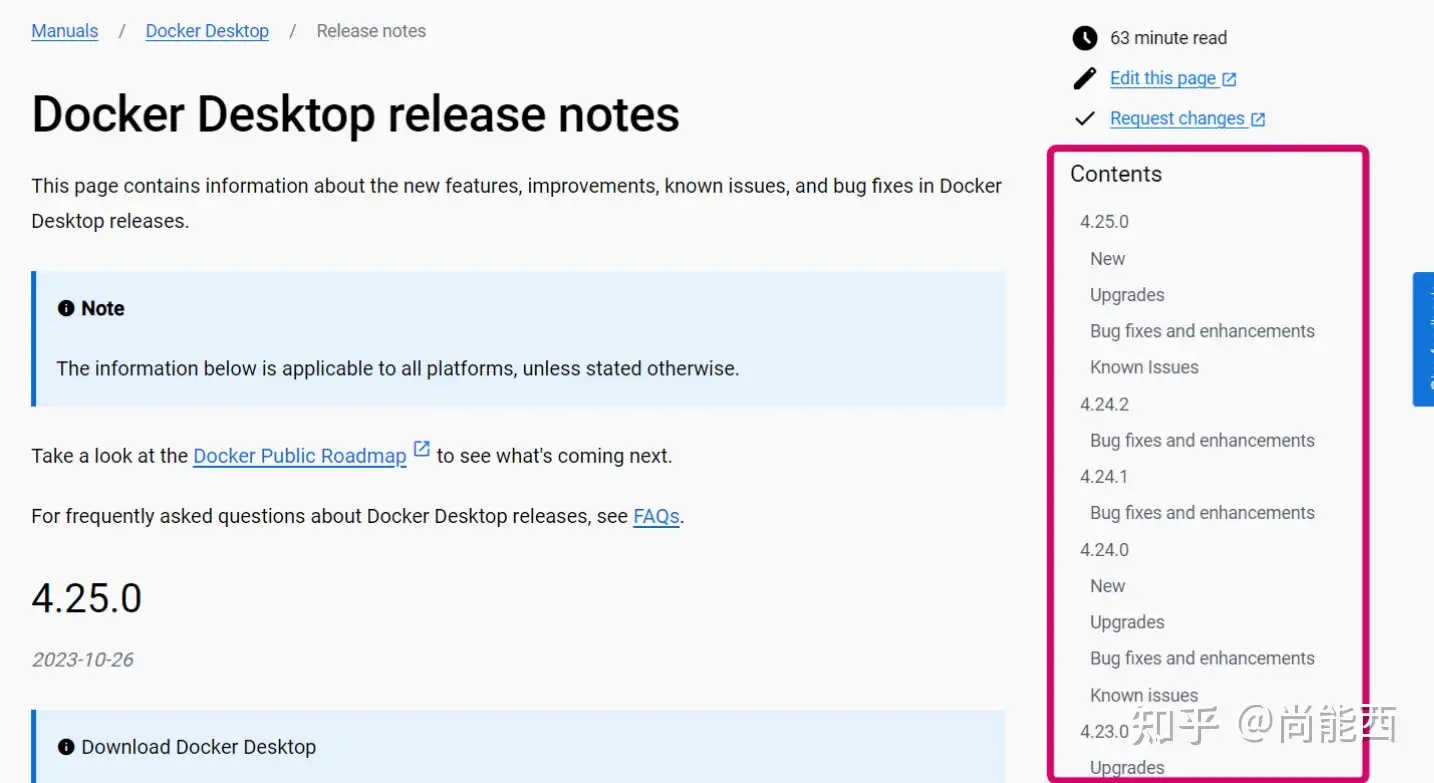Click the info icon in the Note box
The width and height of the screenshot is (1434, 783).
click(66, 308)
